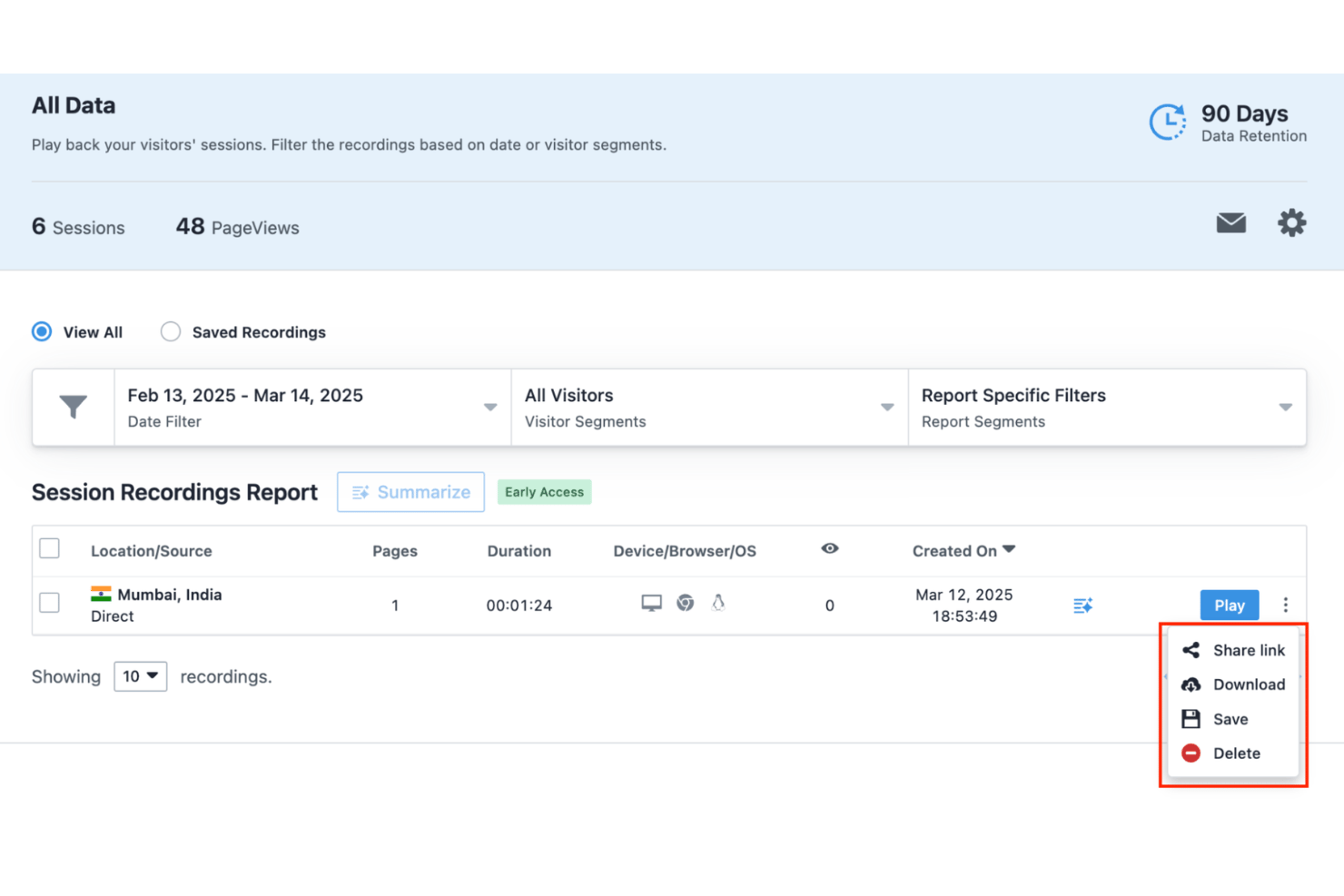Expand the All Visitors segments dropdown
Screen dimensions: 1344x896
point(709,408)
